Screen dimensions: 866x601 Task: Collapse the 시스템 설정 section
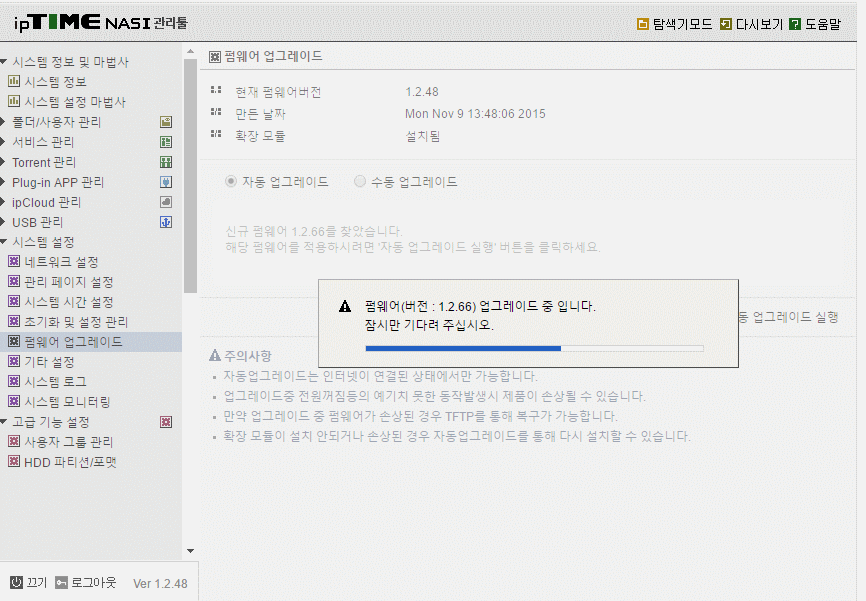pos(3,241)
